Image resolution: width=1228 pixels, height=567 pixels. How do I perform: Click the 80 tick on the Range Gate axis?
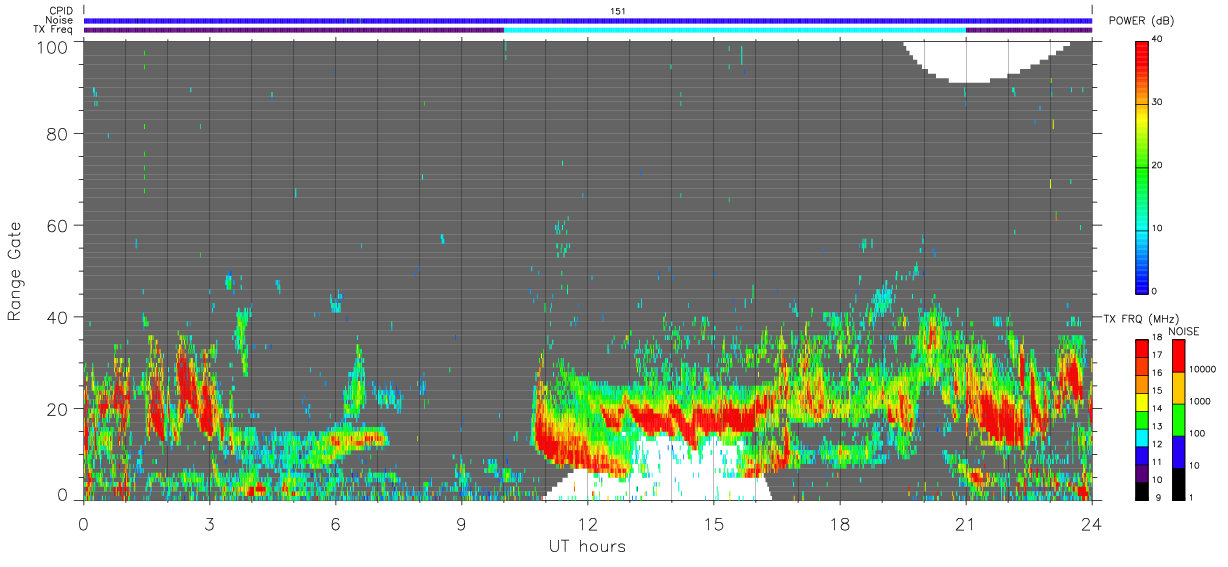(x=57, y=133)
